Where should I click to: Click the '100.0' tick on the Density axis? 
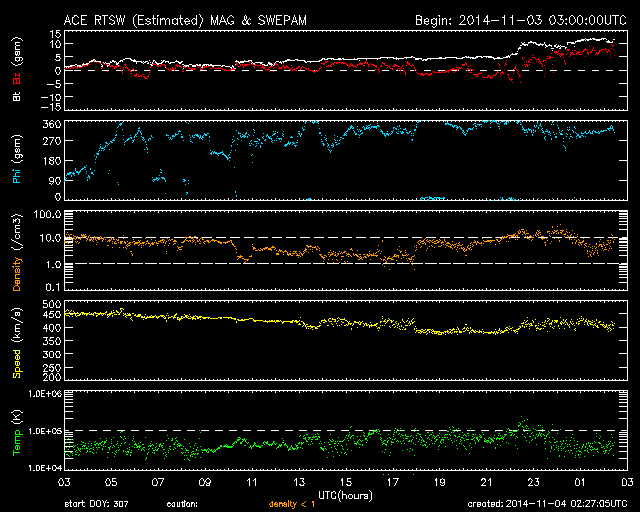click(x=47, y=214)
